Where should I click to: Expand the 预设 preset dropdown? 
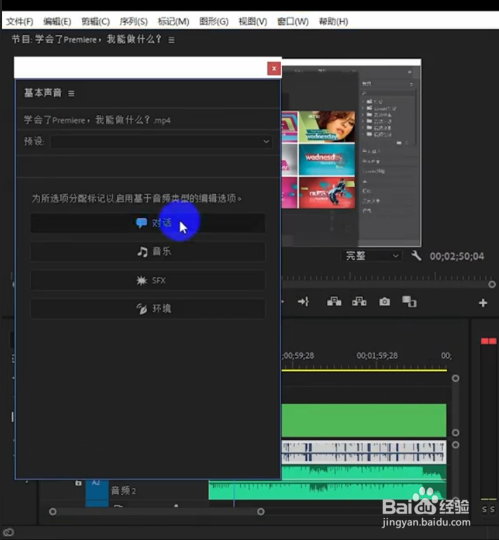point(161,142)
